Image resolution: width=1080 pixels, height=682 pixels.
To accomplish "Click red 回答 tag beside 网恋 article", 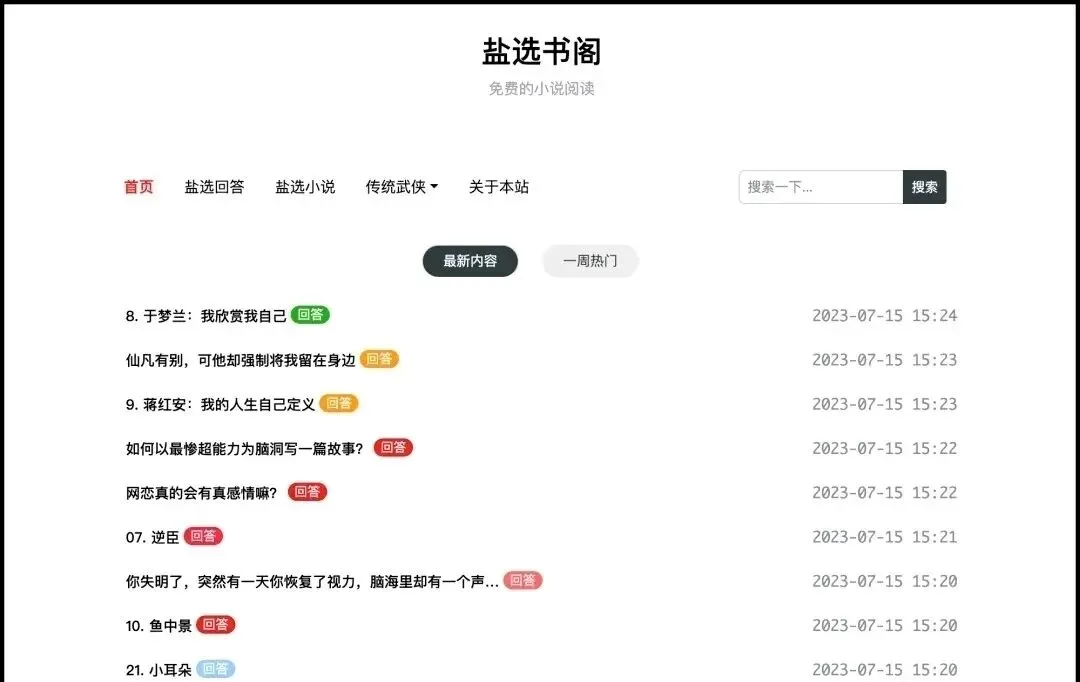I will [x=307, y=492].
